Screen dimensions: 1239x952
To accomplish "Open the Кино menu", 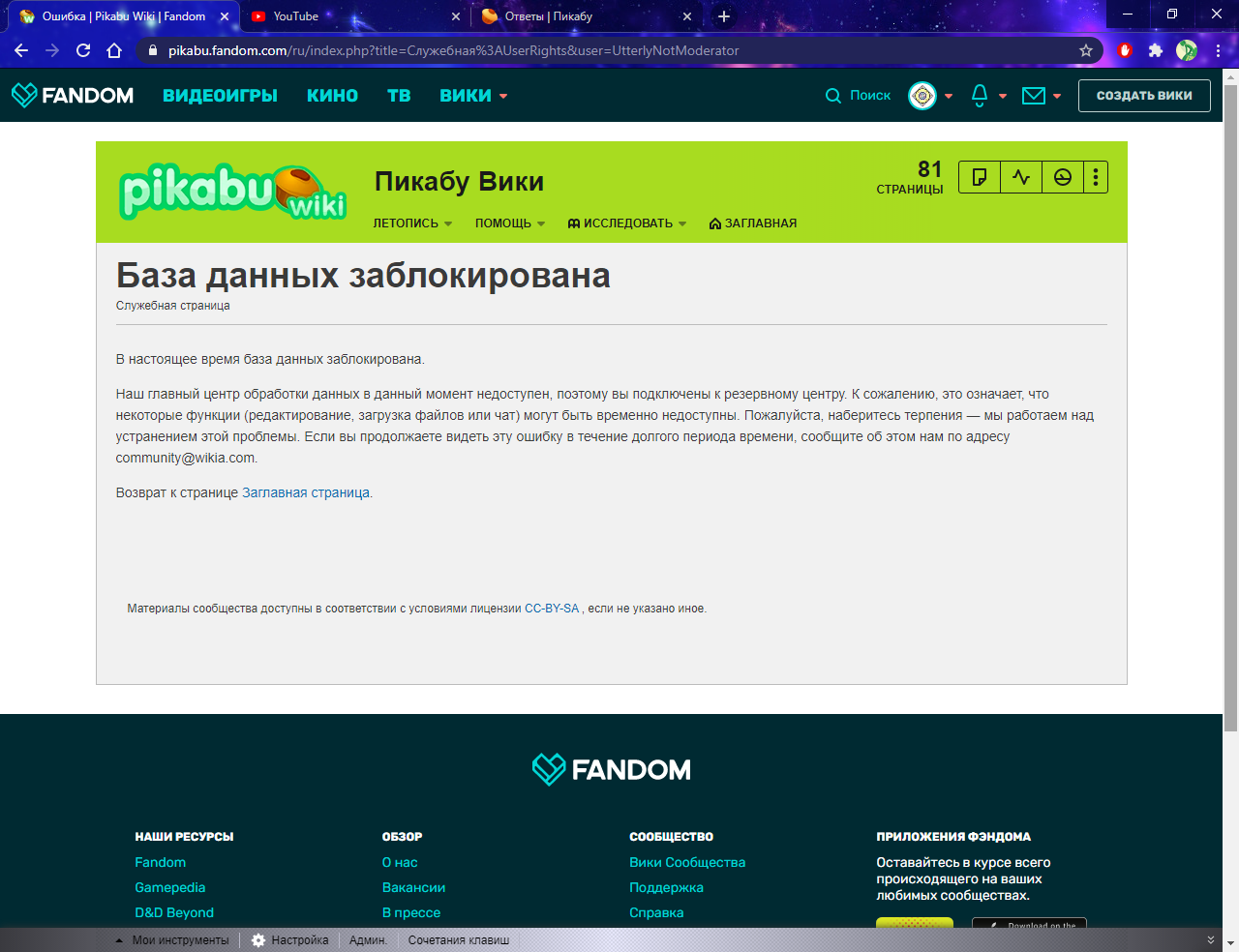I will pyautogui.click(x=332, y=96).
